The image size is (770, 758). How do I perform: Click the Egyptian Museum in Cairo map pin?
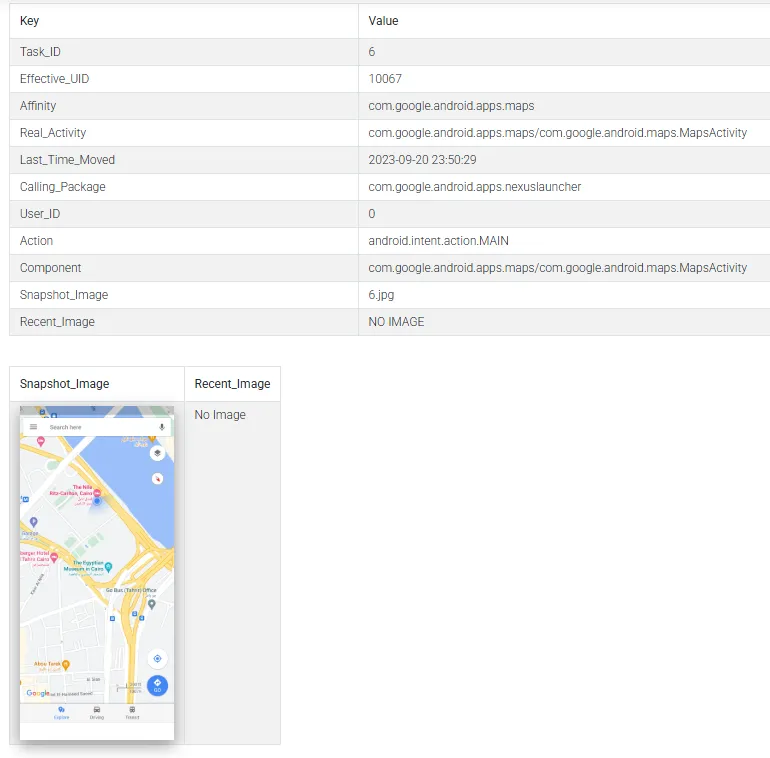(x=109, y=567)
